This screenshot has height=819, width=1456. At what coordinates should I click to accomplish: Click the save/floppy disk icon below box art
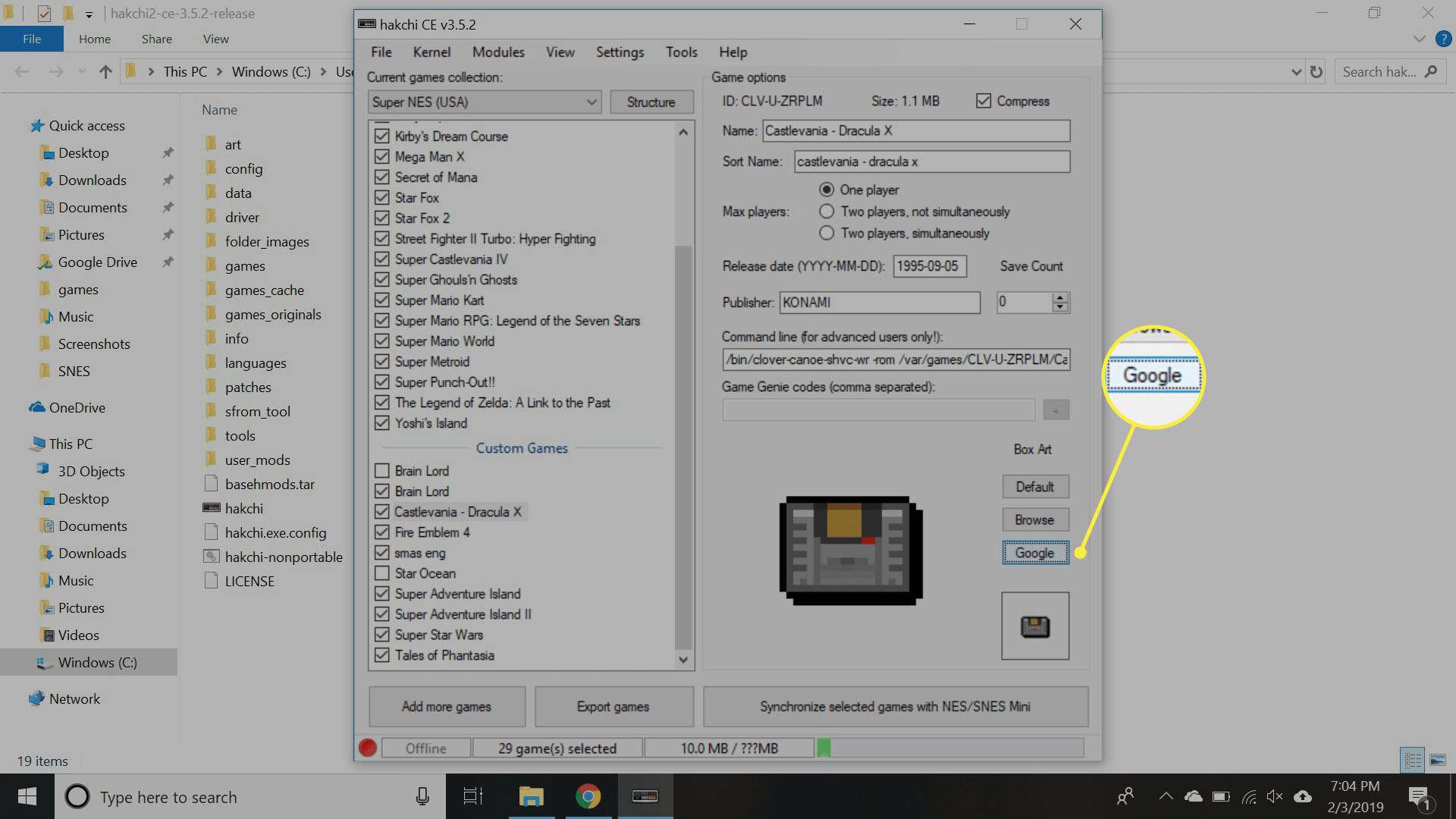[x=1035, y=625]
